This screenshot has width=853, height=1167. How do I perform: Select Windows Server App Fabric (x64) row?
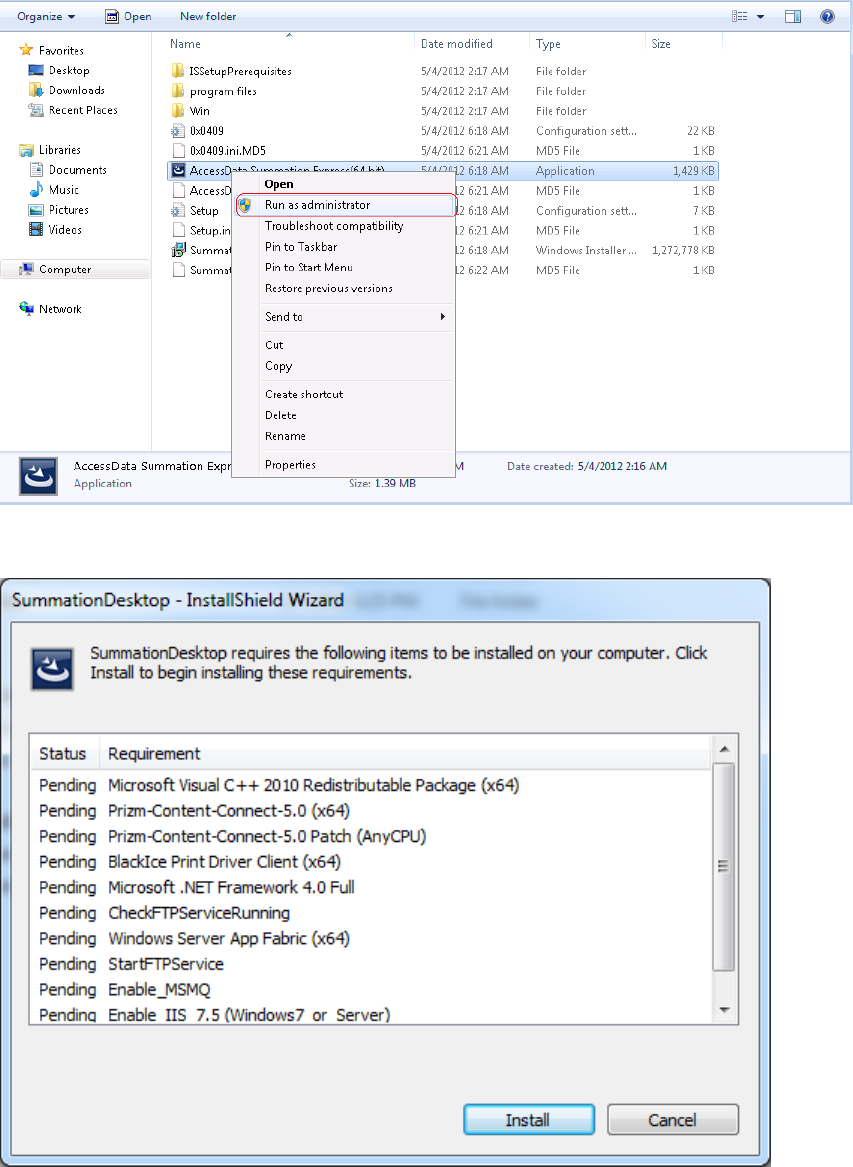(371, 939)
